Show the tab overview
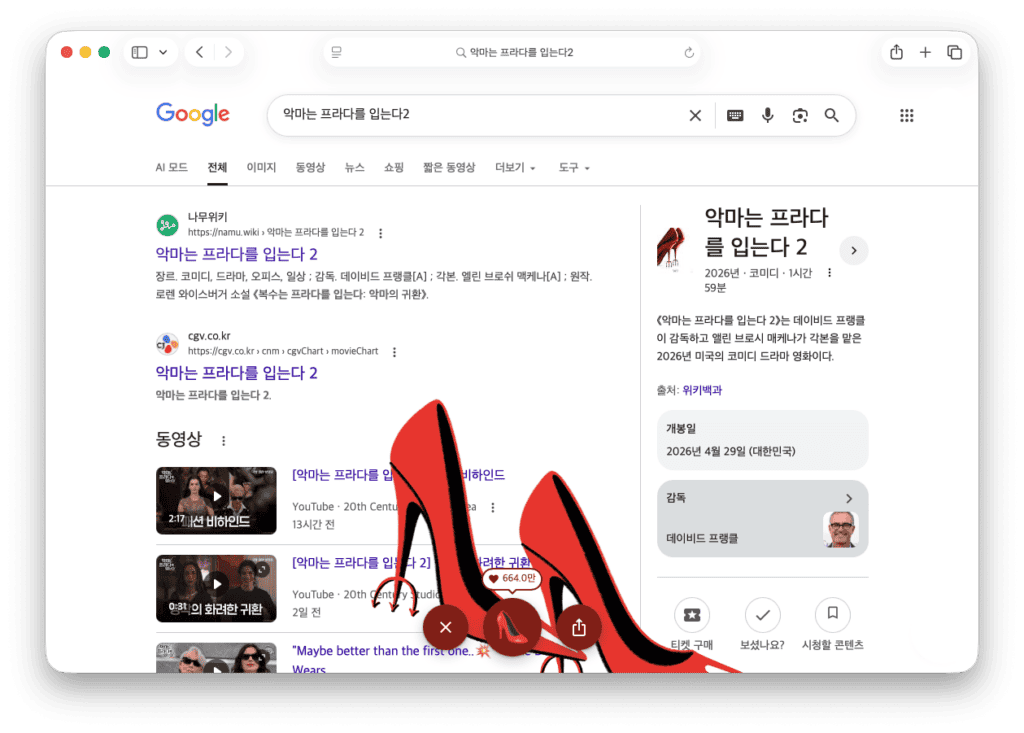This screenshot has width=1024, height=733. [955, 52]
